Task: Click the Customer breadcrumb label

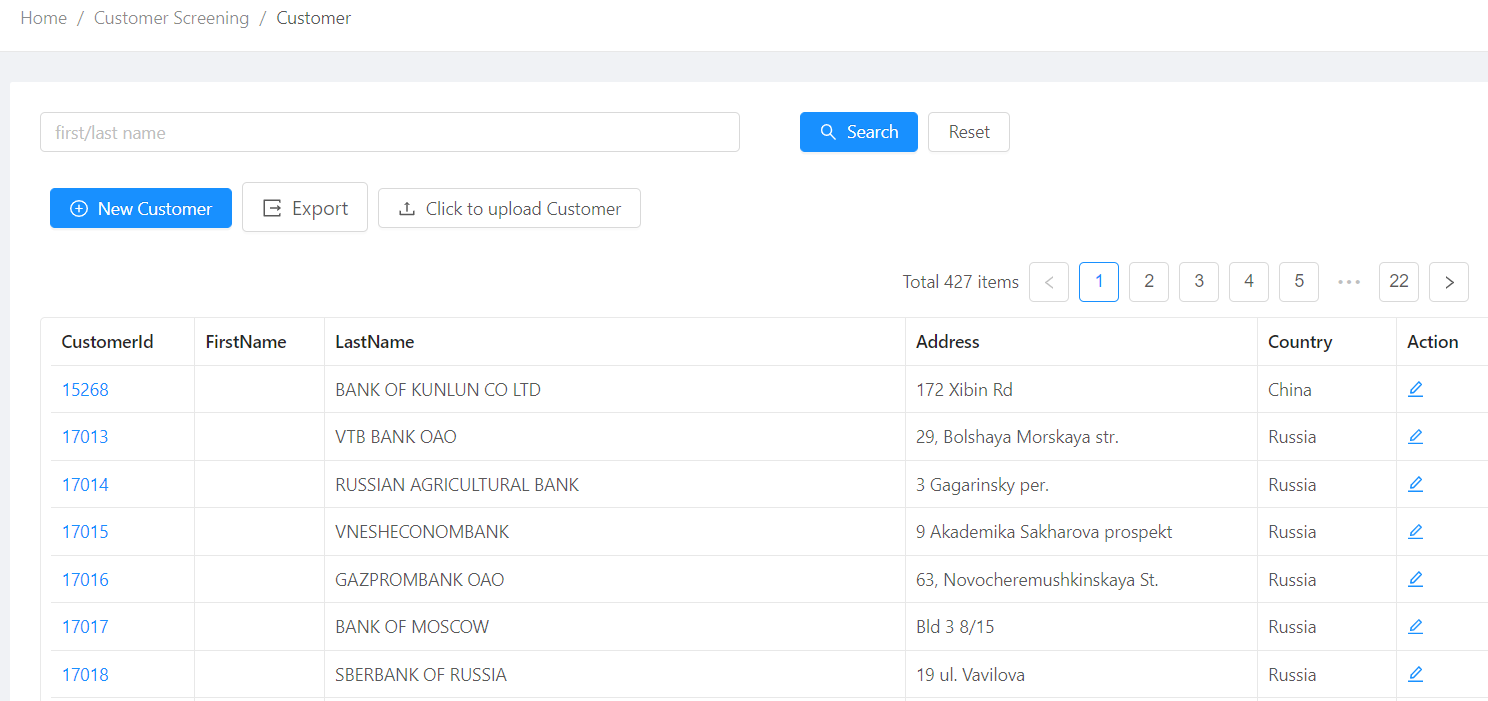Action: (x=314, y=18)
